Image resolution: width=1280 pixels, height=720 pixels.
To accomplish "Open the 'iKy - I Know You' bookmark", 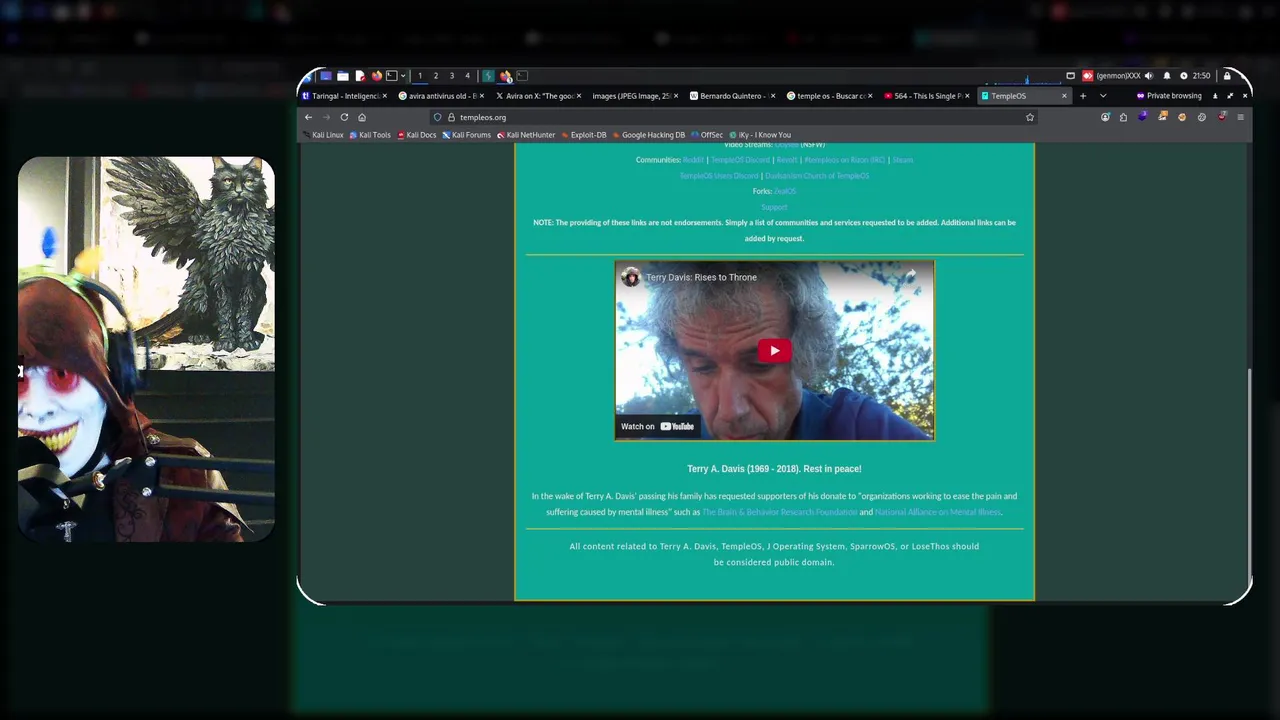I will click(x=760, y=135).
